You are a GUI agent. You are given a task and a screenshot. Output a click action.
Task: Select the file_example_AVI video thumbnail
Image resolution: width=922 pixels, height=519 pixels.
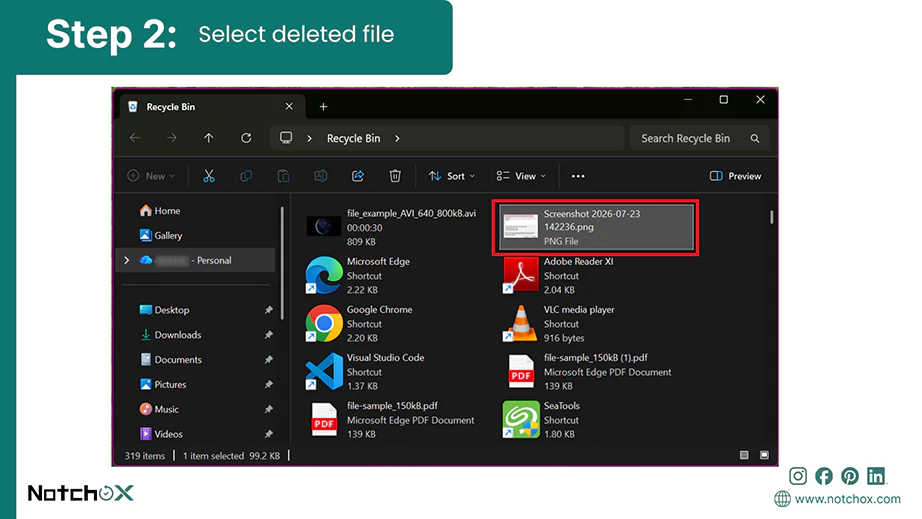[324, 226]
